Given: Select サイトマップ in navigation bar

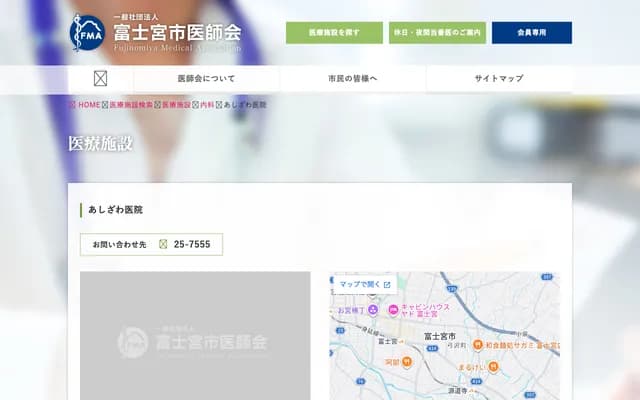Looking at the screenshot, I should click(x=498, y=79).
